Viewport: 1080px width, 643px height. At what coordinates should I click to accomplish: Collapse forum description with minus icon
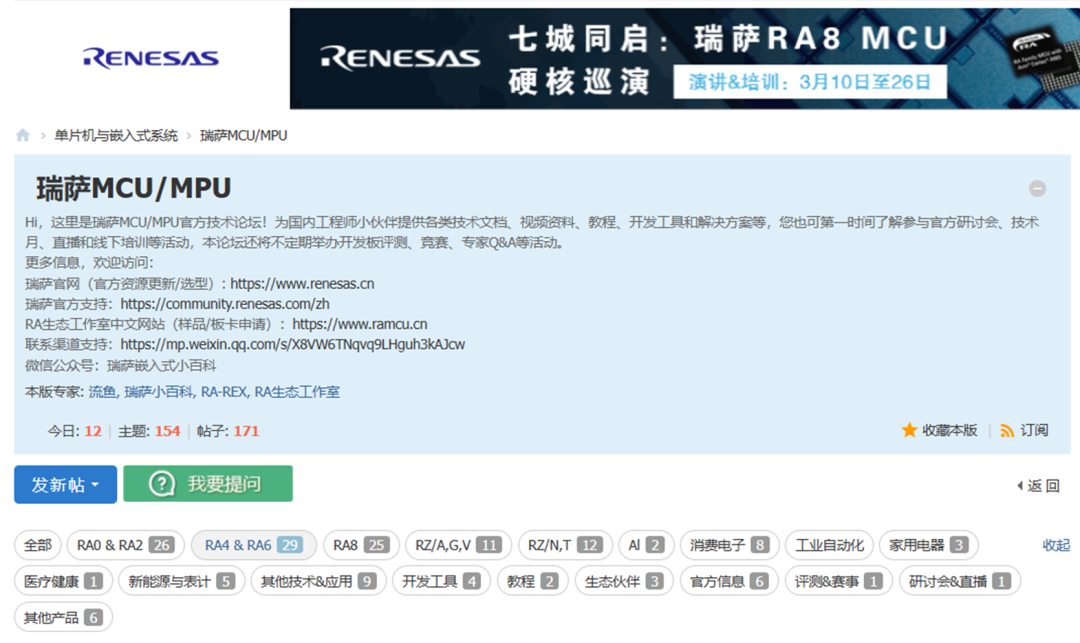pyautogui.click(x=1037, y=188)
